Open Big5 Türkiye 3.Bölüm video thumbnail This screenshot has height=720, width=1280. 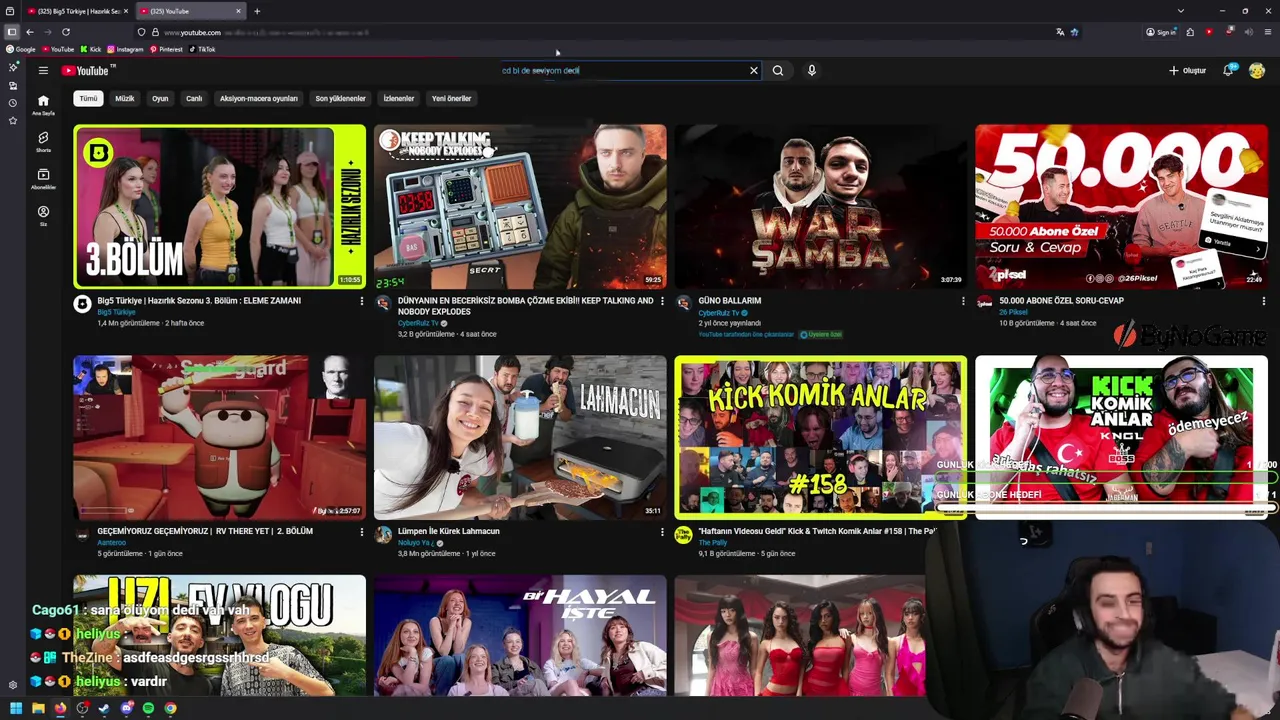pos(220,206)
